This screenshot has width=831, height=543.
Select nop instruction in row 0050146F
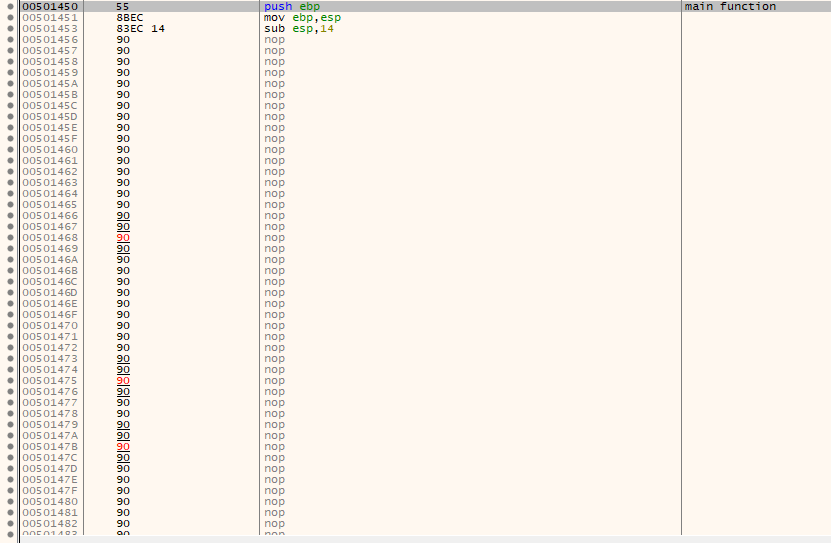[x=275, y=315]
